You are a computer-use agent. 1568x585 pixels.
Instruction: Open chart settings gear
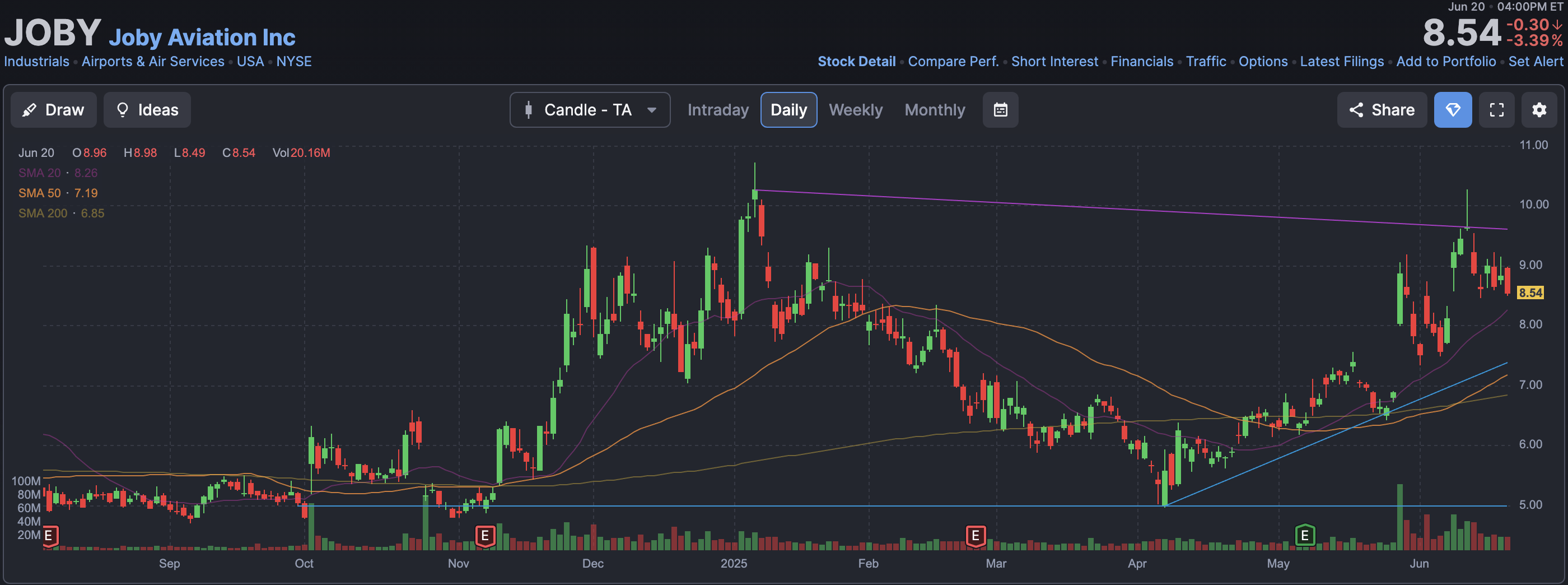[1539, 110]
